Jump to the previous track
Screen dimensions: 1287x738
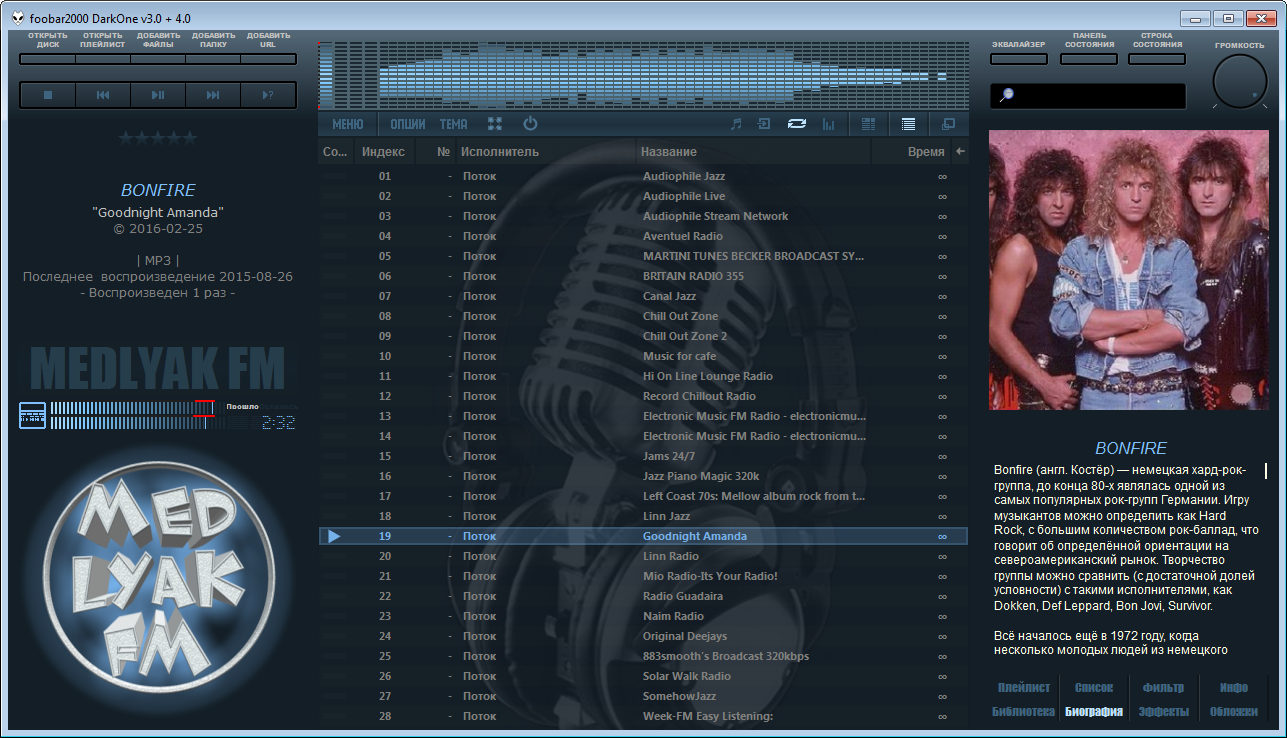point(103,95)
